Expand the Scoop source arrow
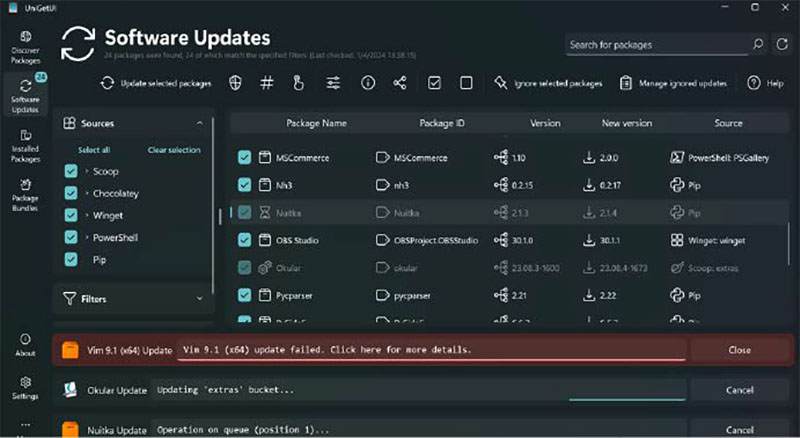This screenshot has width=800, height=438. 87,171
